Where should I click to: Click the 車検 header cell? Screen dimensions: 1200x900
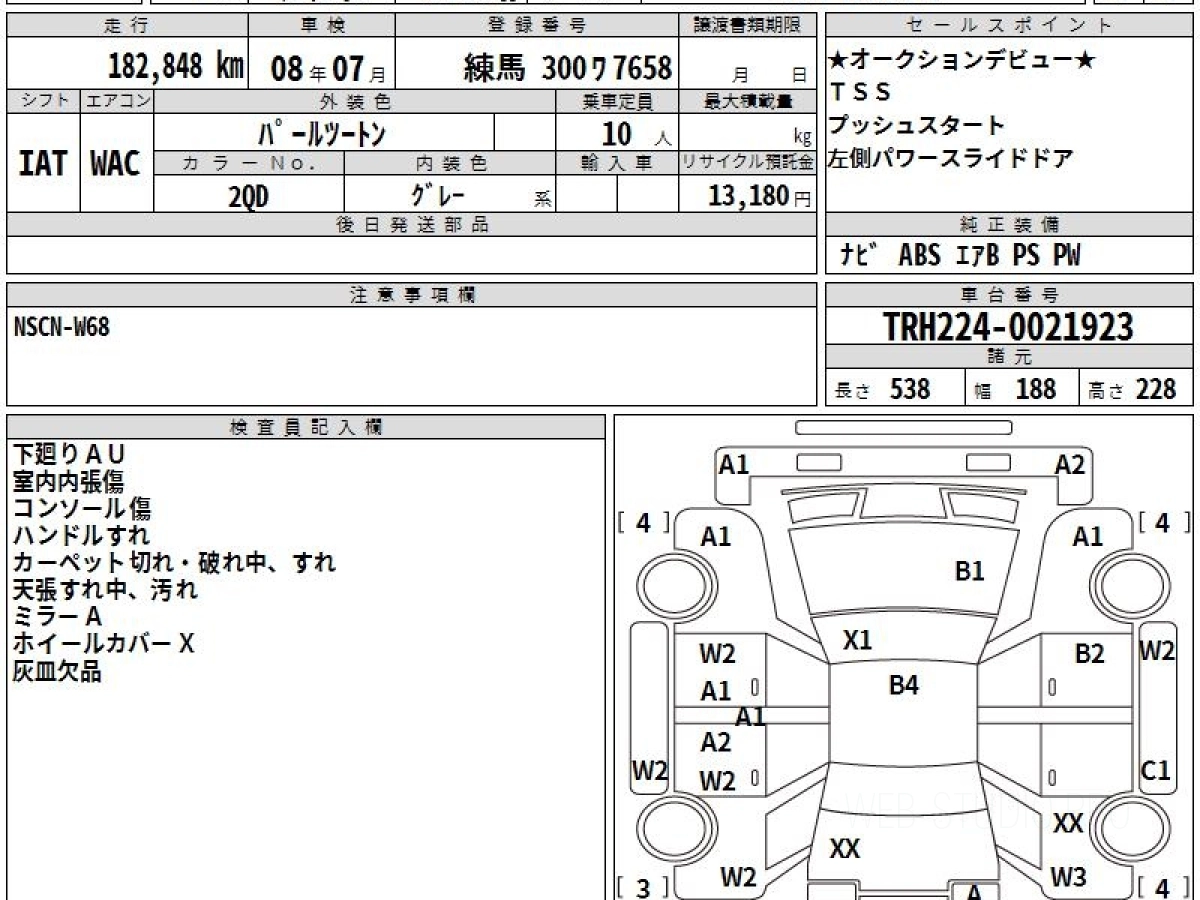point(321,26)
